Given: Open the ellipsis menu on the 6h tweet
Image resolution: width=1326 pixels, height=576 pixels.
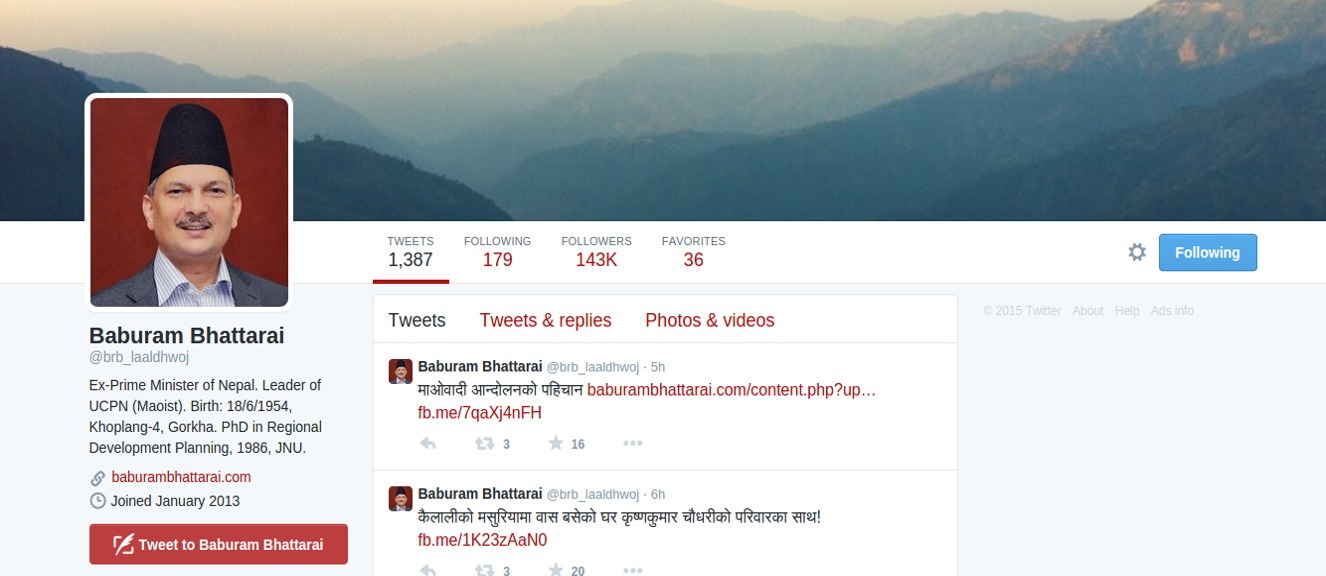Looking at the screenshot, I should click(x=632, y=570).
